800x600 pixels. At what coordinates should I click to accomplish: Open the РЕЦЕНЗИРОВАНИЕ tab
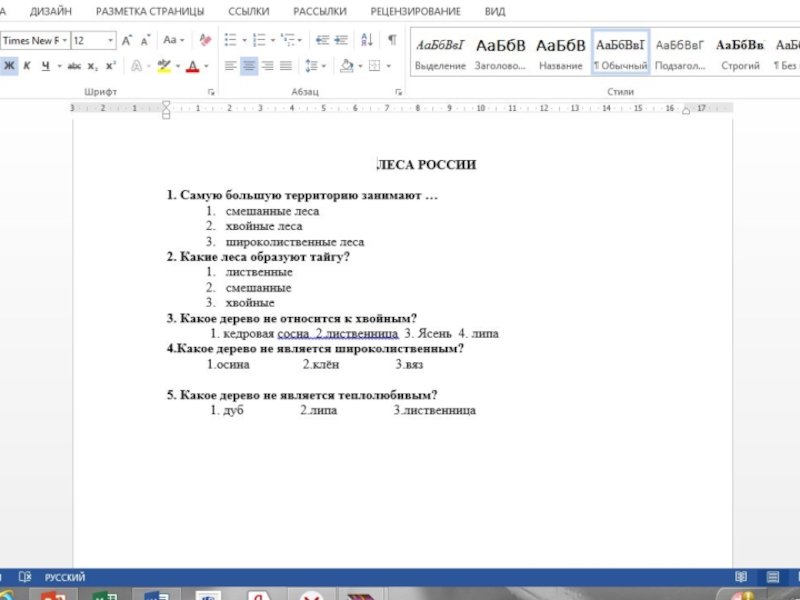[x=415, y=11]
